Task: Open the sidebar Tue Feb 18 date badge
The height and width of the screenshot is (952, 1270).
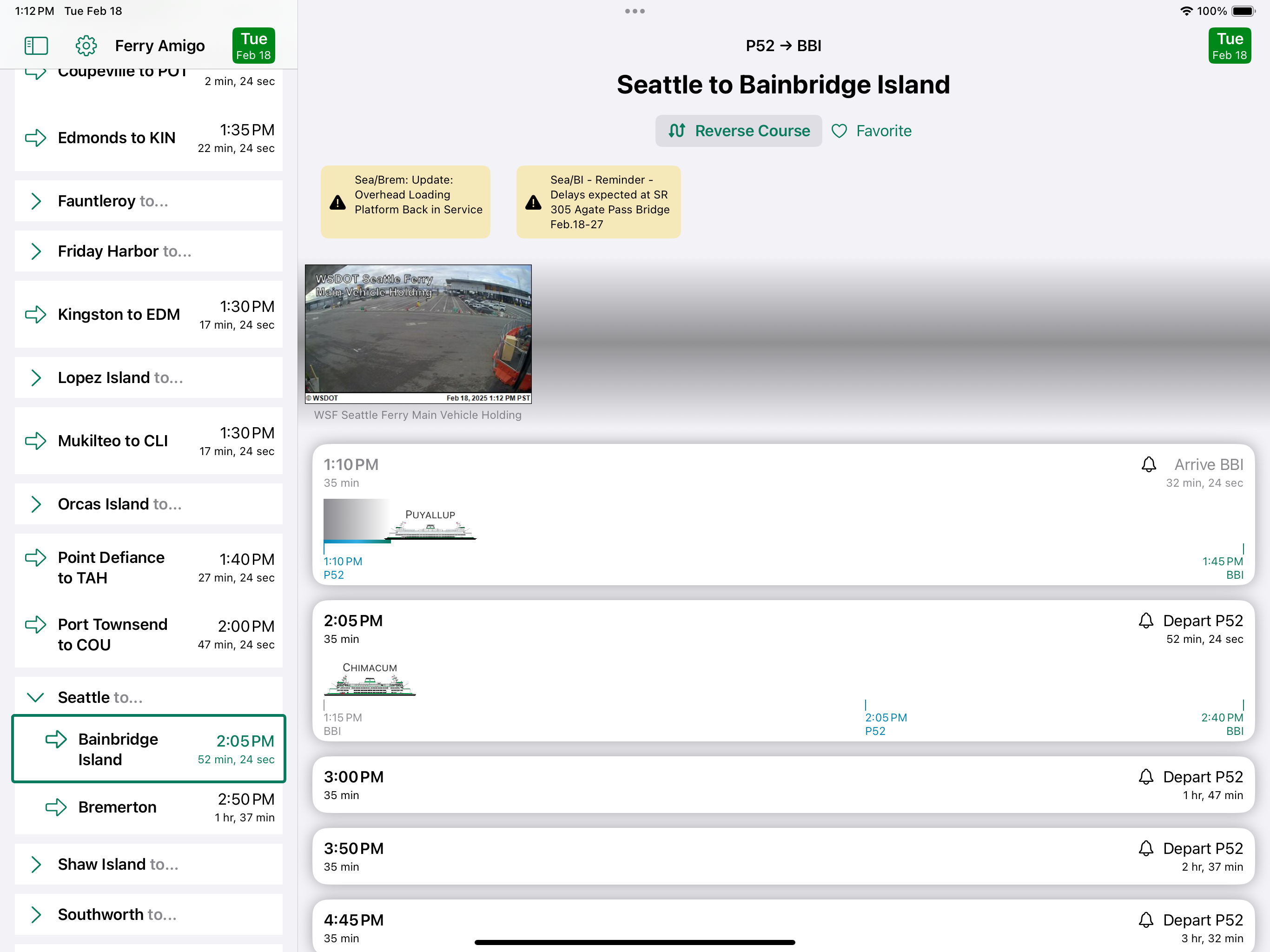Action: [253, 46]
